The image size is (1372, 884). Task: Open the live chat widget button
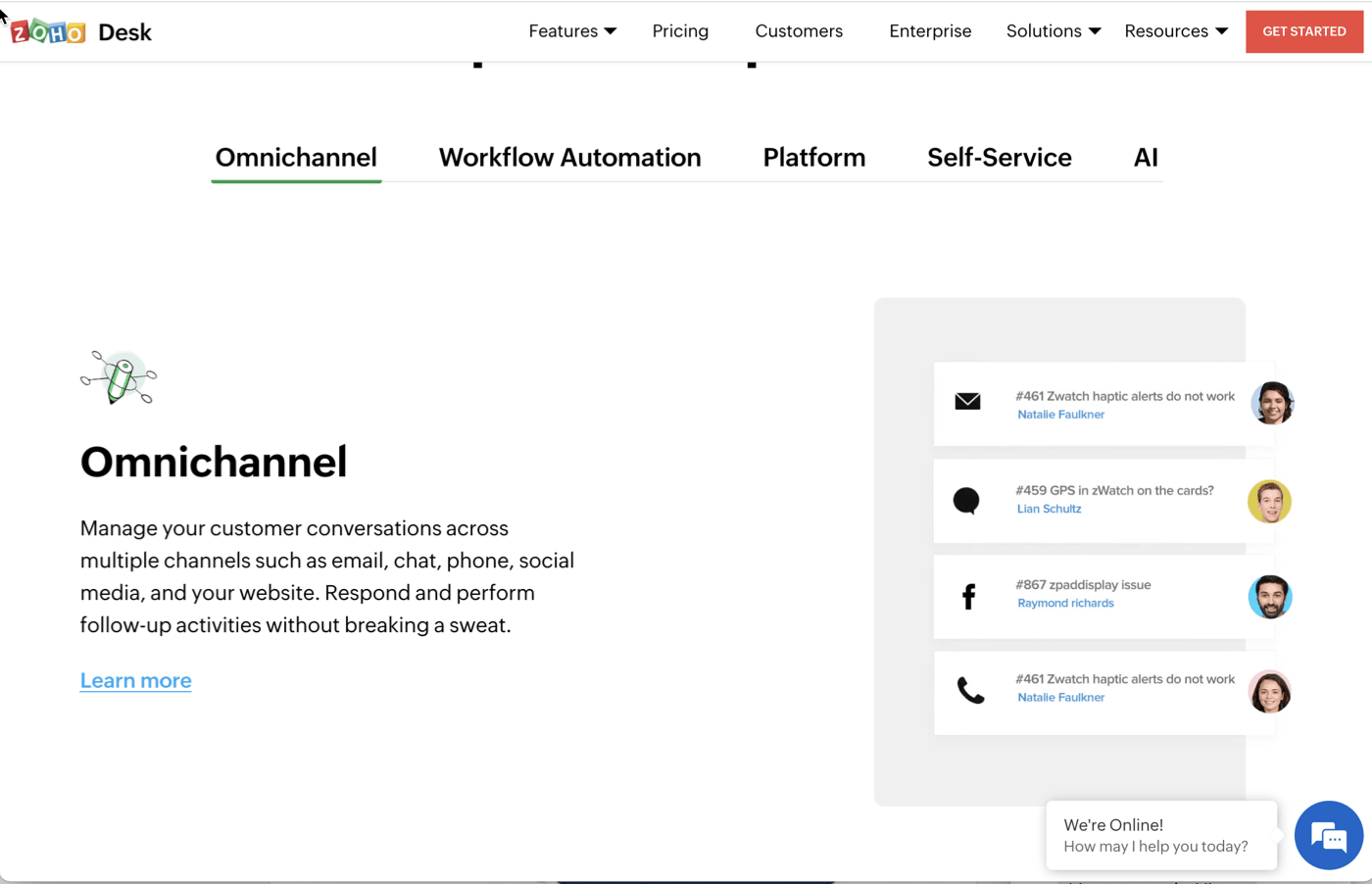point(1329,836)
